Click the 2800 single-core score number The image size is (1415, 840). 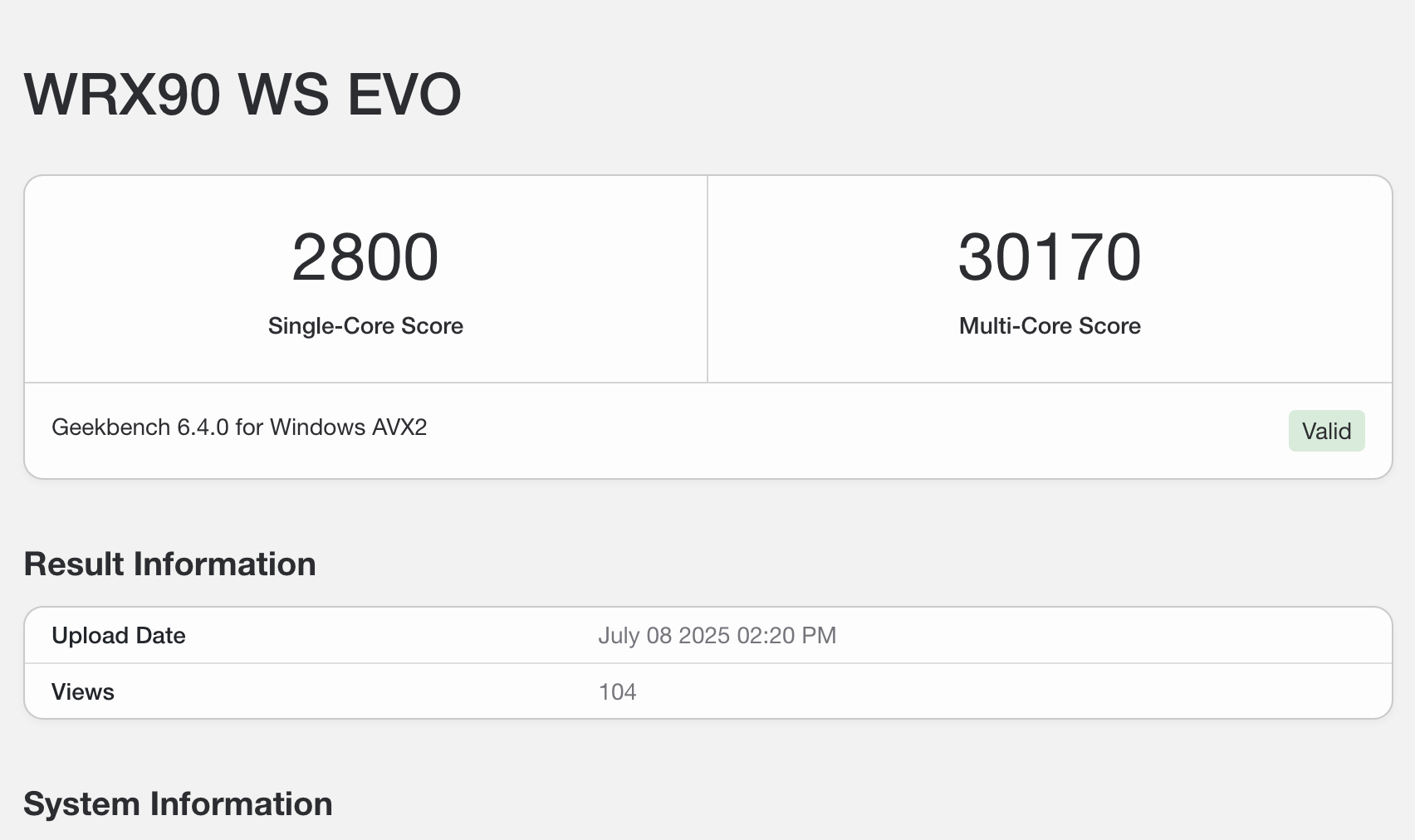[365, 257]
